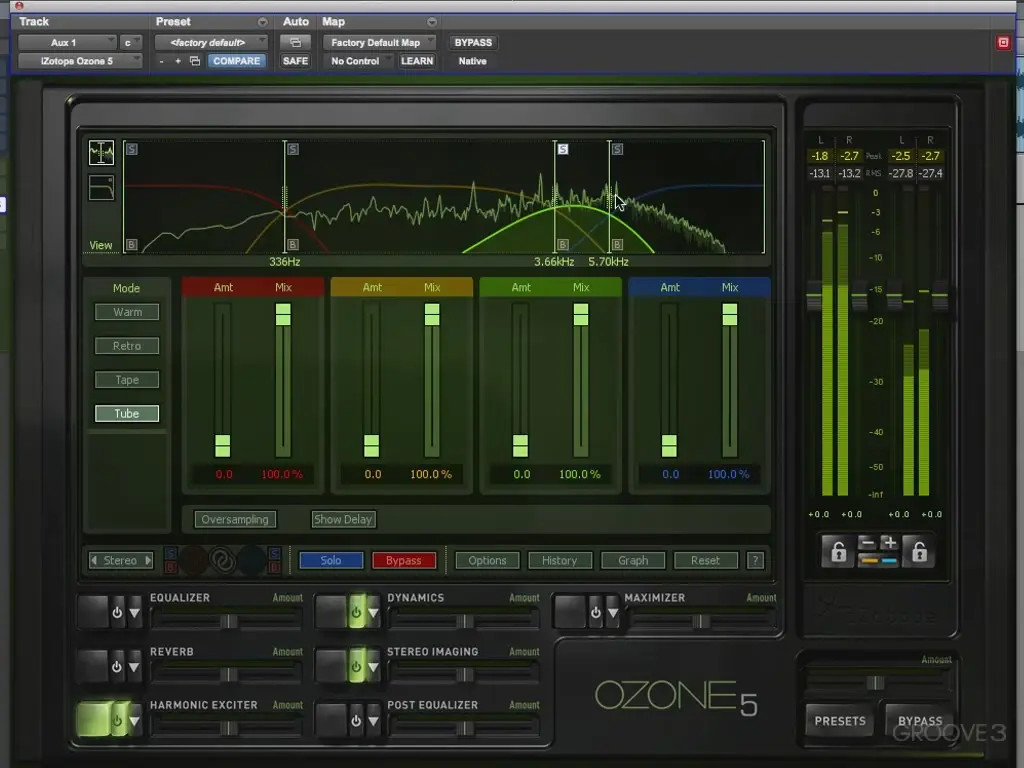Click the copy preset settings icon
Screen dimensions: 1024x768
[x=195, y=61]
